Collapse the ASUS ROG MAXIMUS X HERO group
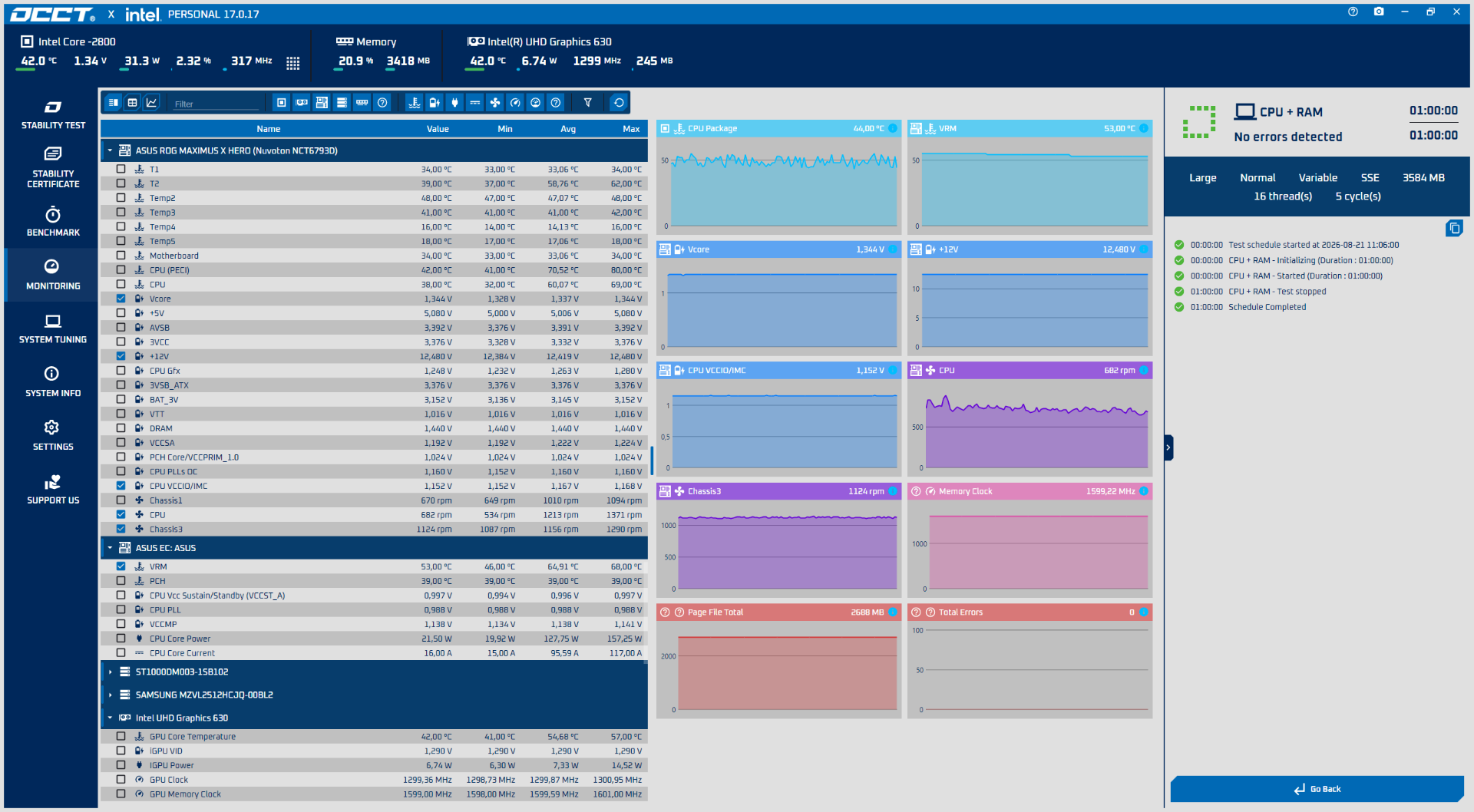The height and width of the screenshot is (812, 1474). coord(110,151)
